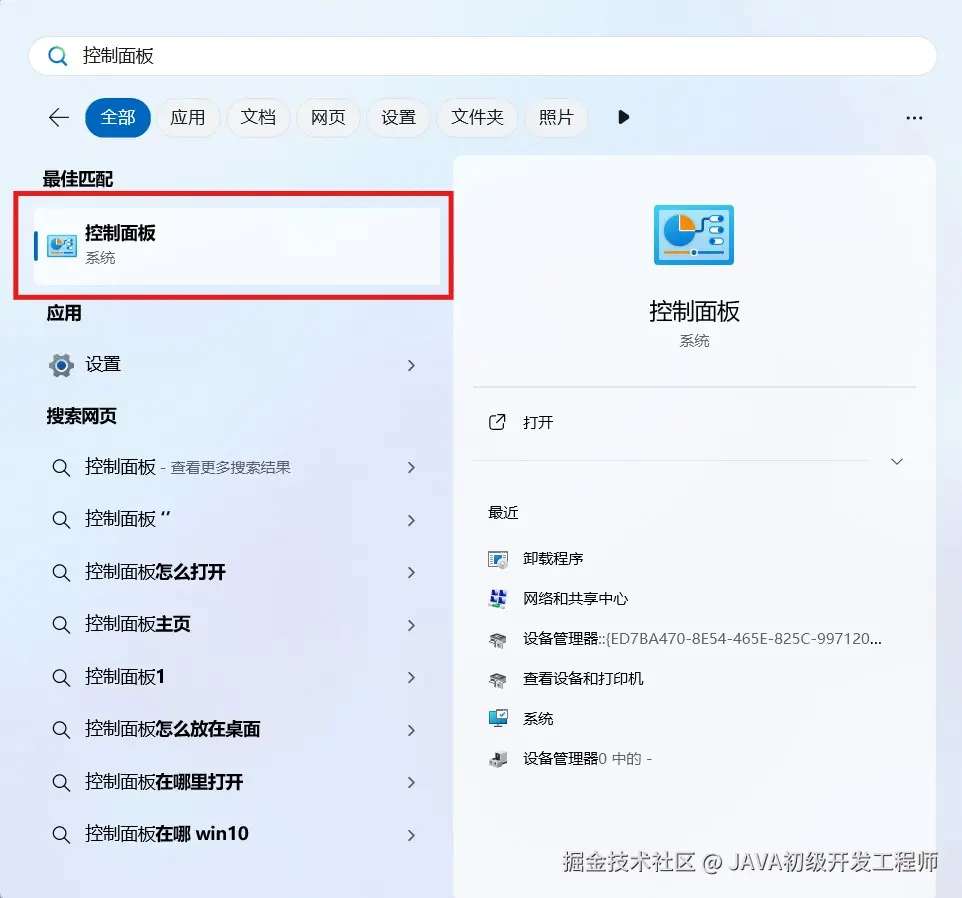Click the search icon beside 控制面板在哪里打开
Viewport: 962px width, 898px height.
point(61,782)
